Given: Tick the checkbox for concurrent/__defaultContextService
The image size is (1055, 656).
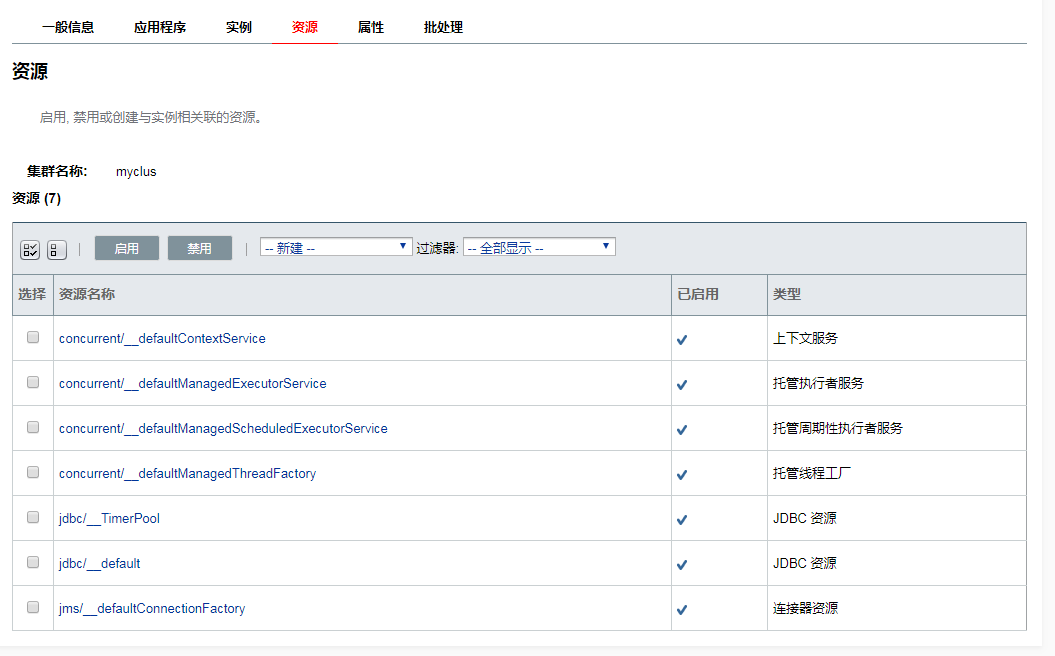Looking at the screenshot, I should pyautogui.click(x=33, y=338).
